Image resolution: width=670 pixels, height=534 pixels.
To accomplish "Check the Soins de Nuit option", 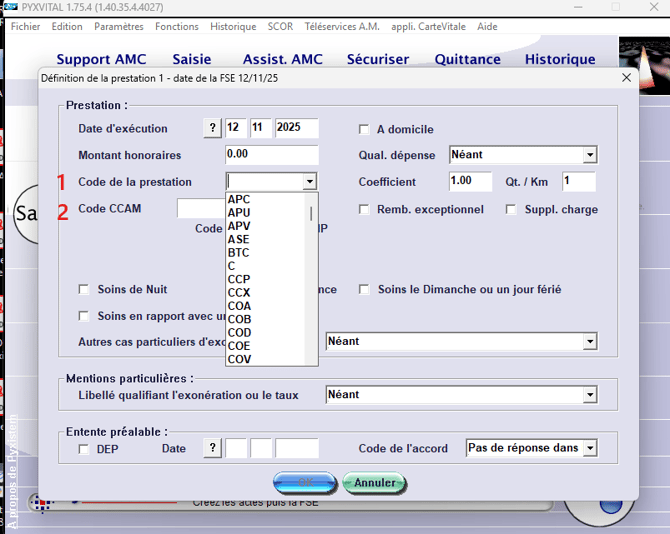I will (85, 290).
